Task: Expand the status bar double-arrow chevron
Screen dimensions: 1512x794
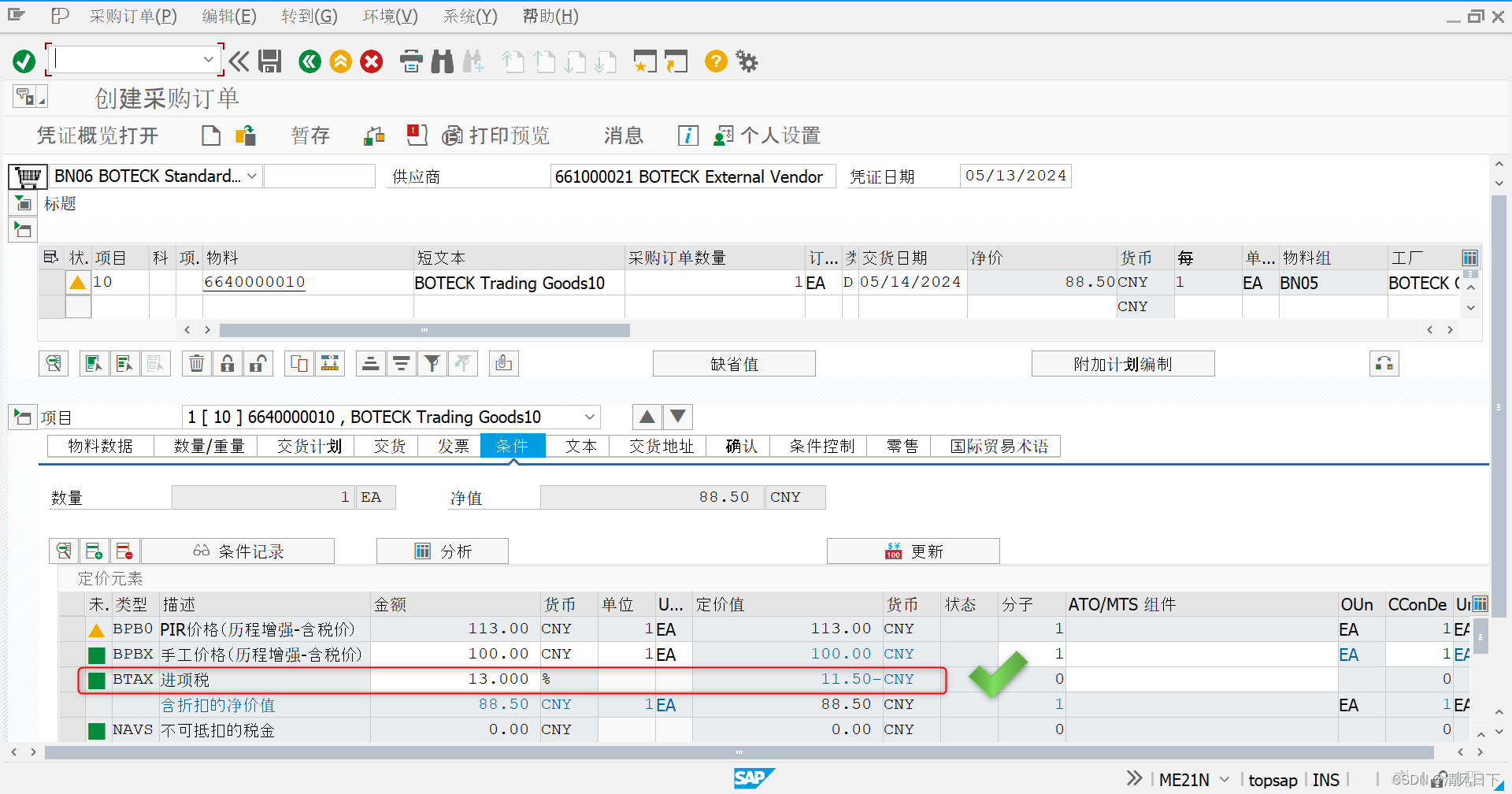Action: [x=1134, y=778]
